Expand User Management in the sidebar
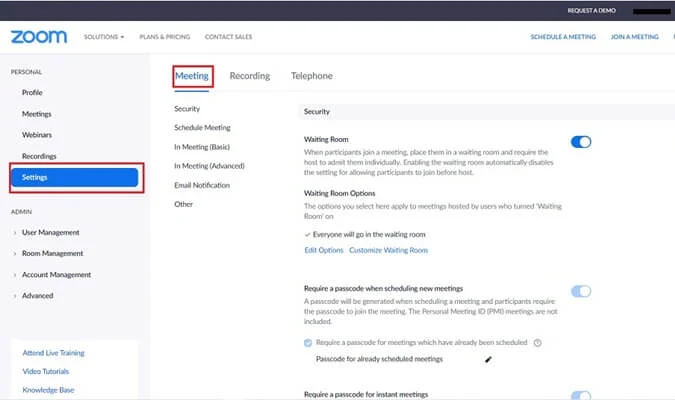This screenshot has width=675, height=400. (50, 233)
